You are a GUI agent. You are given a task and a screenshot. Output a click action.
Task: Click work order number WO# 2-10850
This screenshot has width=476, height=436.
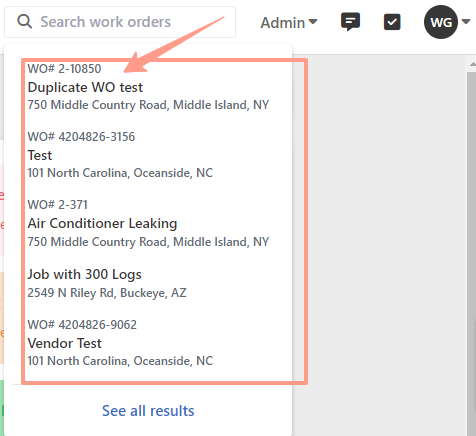64,69
